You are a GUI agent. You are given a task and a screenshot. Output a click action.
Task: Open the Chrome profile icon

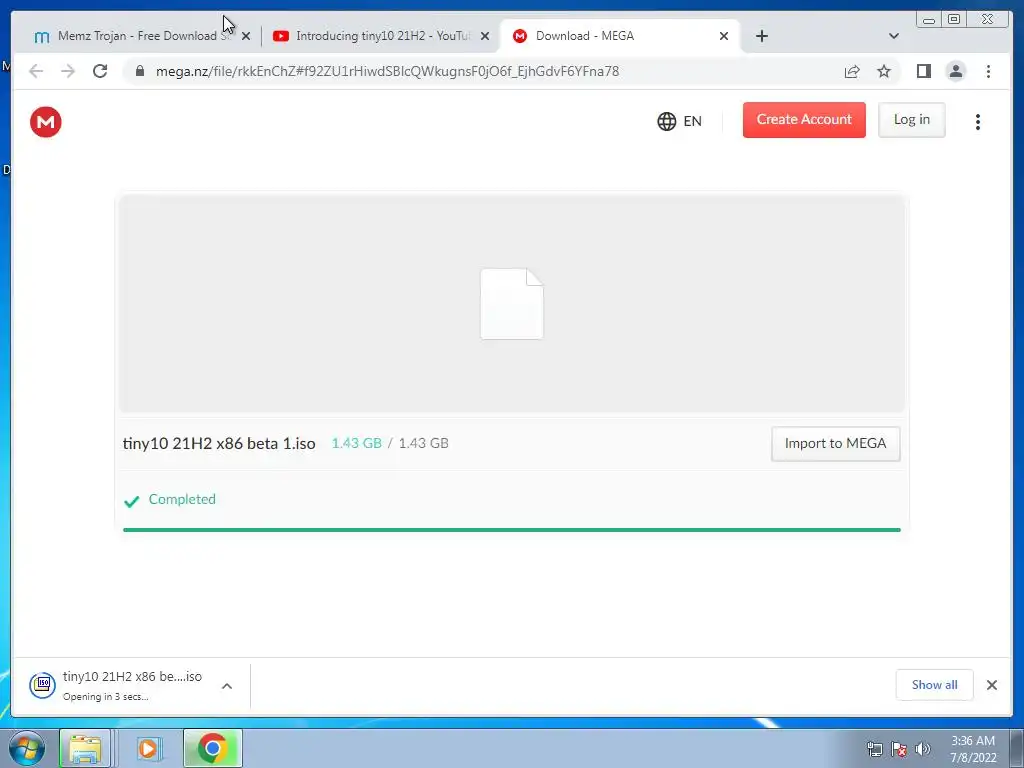coord(955,71)
